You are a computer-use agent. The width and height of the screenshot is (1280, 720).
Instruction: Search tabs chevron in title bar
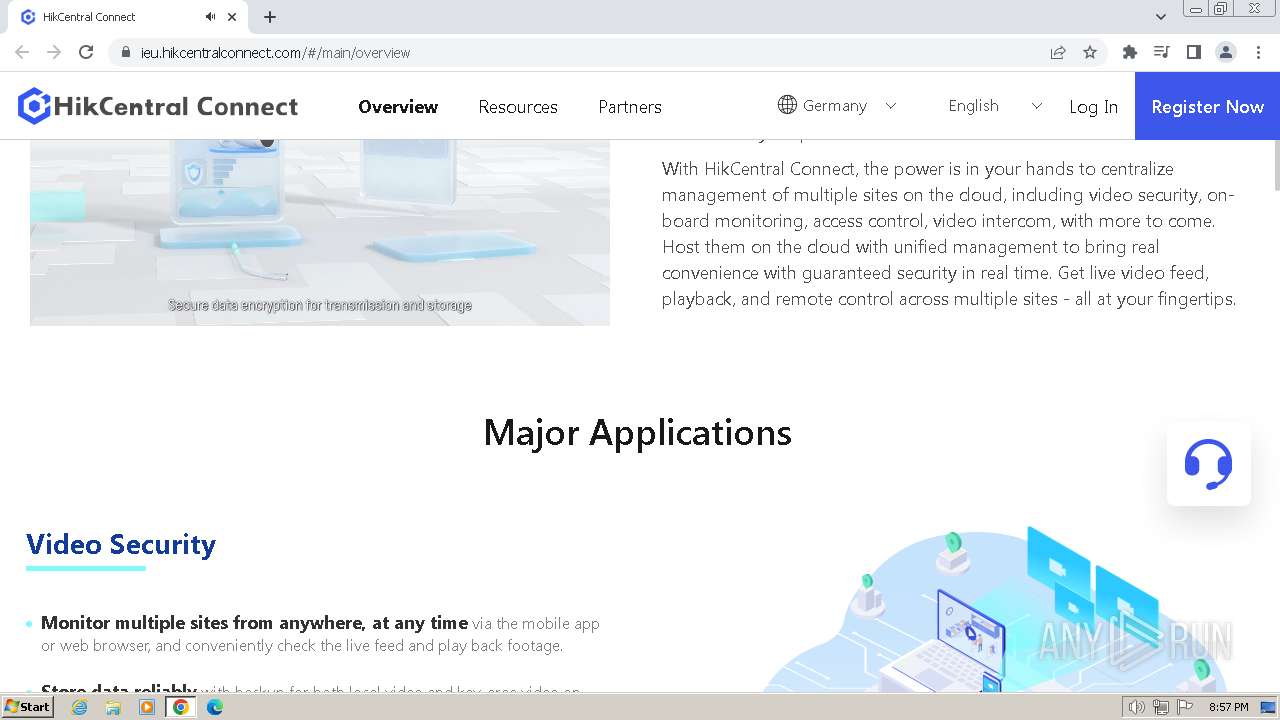(x=1161, y=17)
